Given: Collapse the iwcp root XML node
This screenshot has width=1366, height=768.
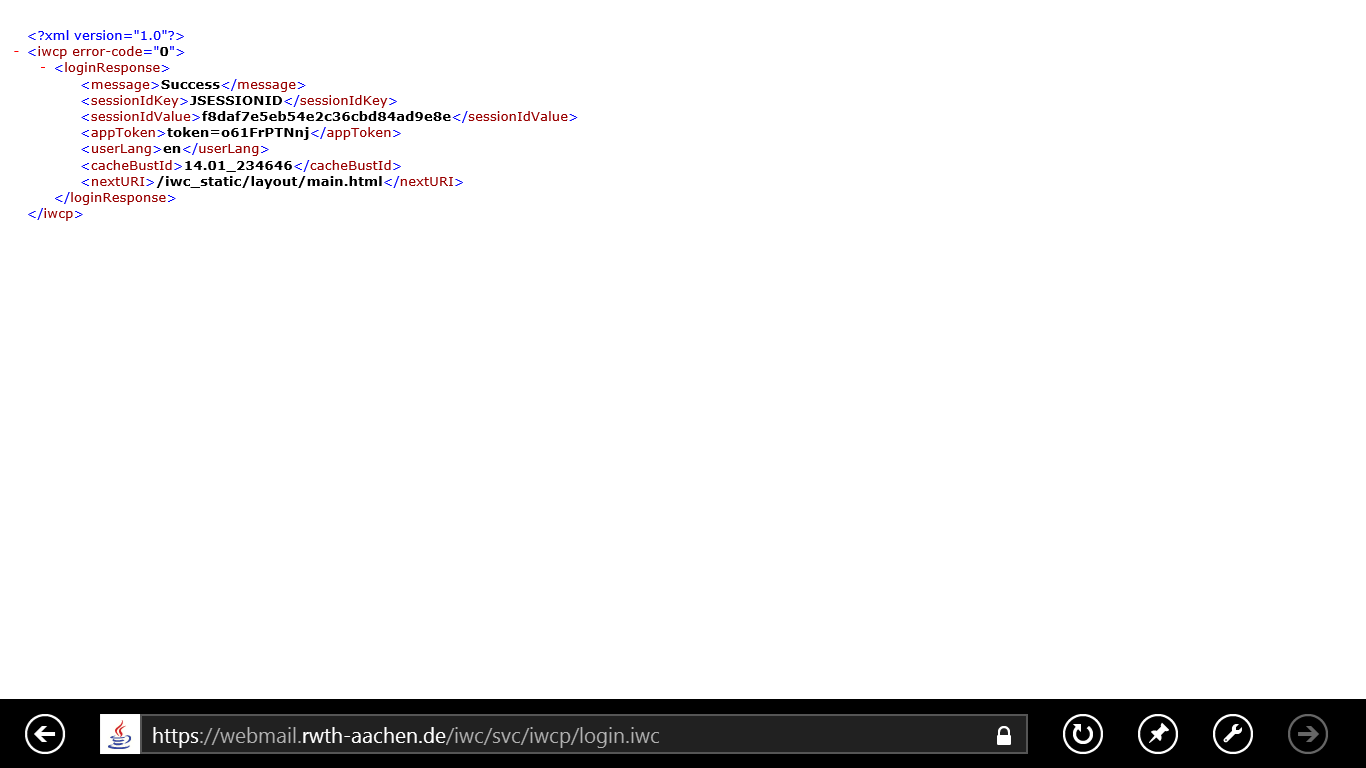Looking at the screenshot, I should 17,51.
